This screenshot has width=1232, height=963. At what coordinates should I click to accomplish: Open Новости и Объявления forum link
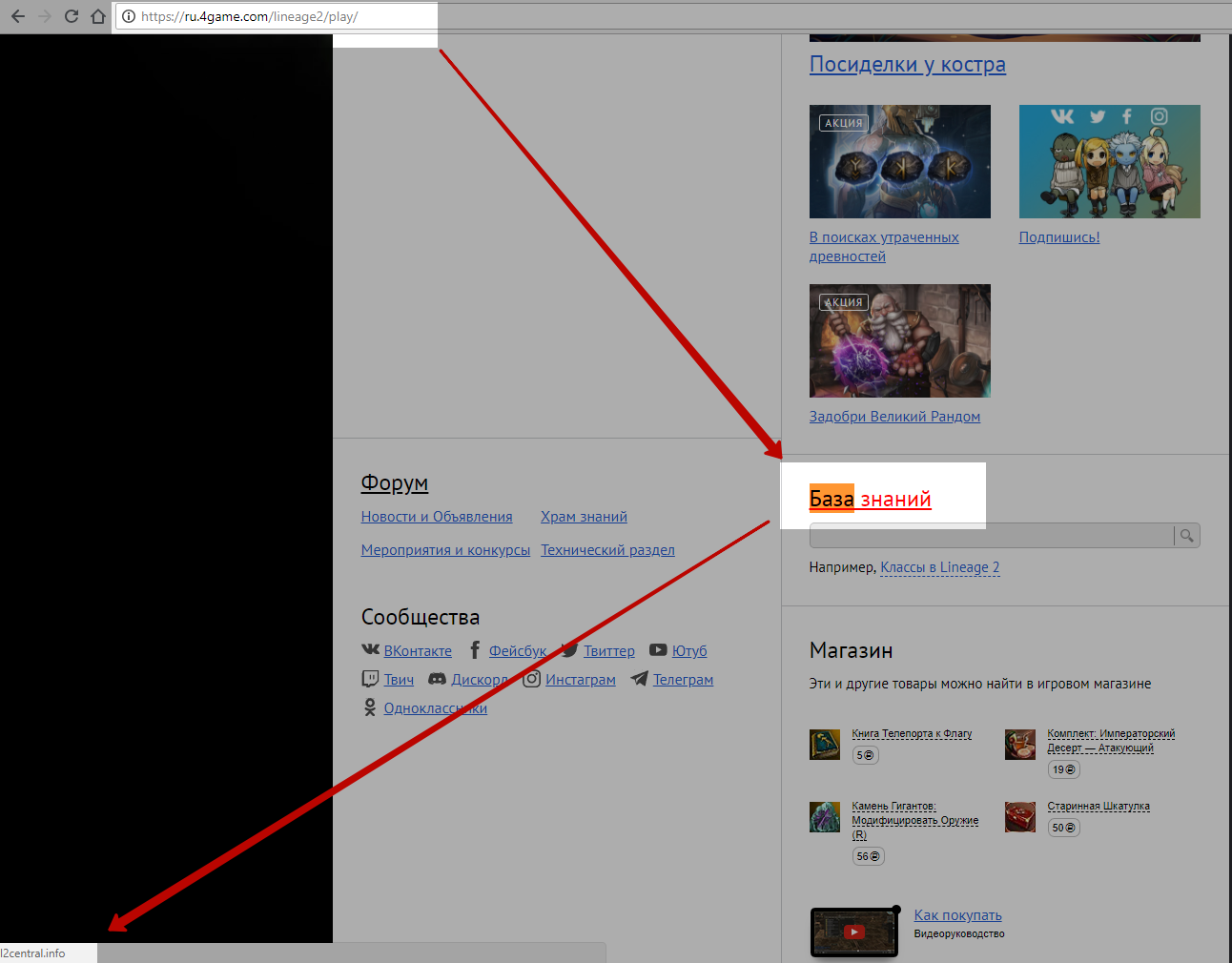click(x=436, y=517)
